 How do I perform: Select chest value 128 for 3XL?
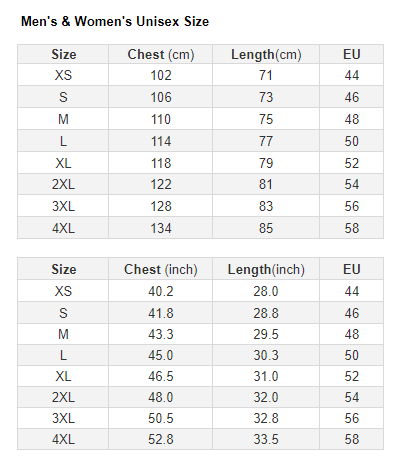[x=161, y=206]
